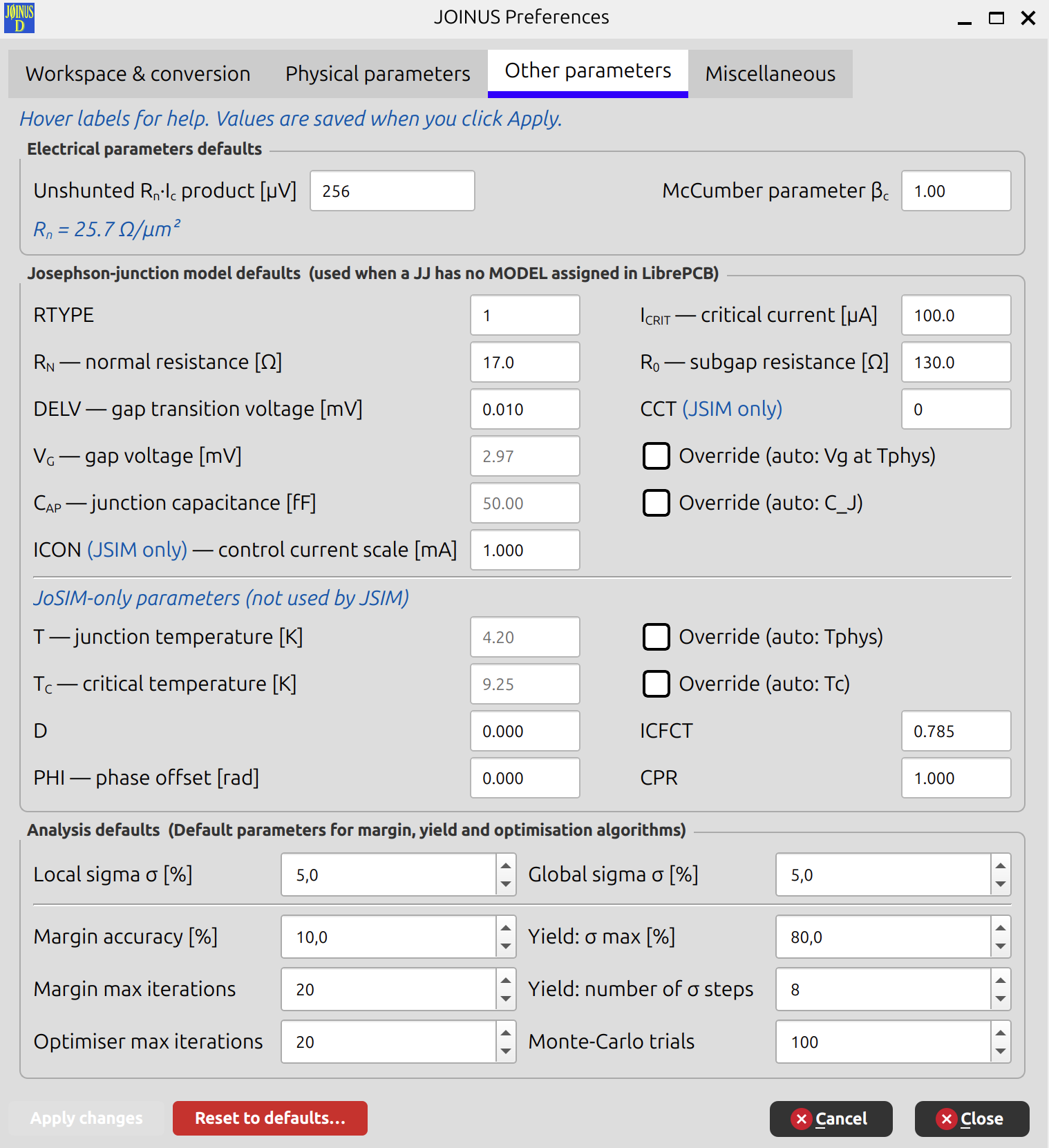Viewport: 1049px width, 1148px height.
Task: Click the JOINUS app logo icon
Action: pyautogui.click(x=19, y=17)
